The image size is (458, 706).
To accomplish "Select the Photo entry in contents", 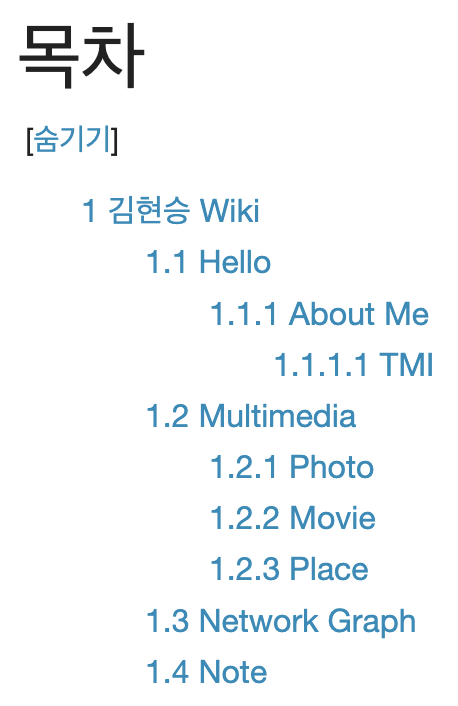I will pyautogui.click(x=292, y=467).
